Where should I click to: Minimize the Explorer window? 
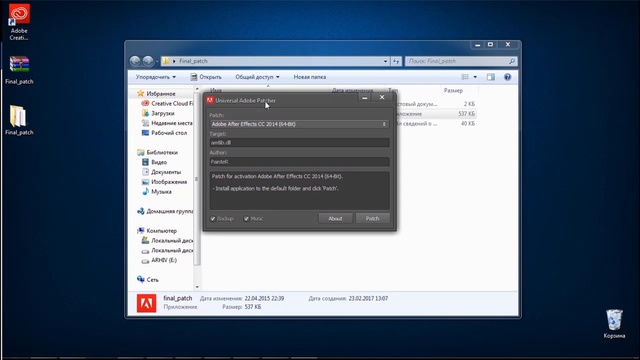(477, 45)
